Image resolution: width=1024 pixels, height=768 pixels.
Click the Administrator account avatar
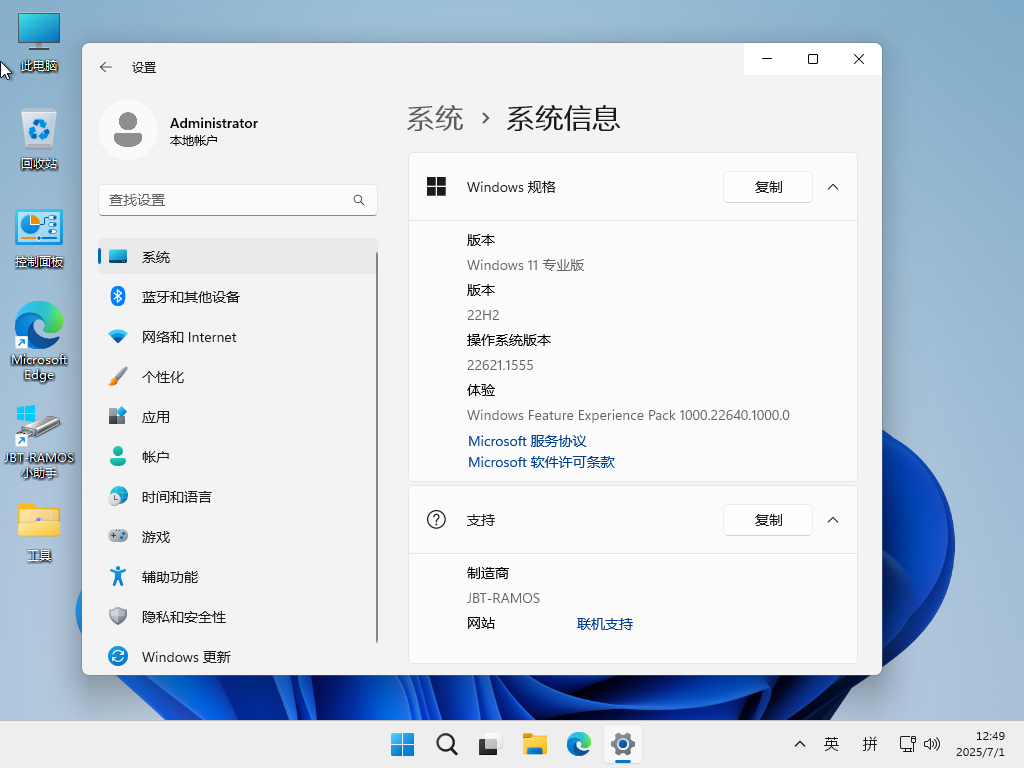coord(128,130)
